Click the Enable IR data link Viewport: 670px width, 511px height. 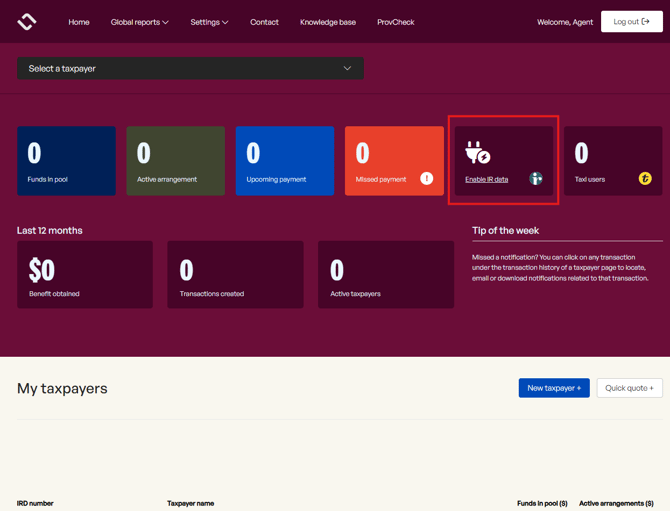486,180
